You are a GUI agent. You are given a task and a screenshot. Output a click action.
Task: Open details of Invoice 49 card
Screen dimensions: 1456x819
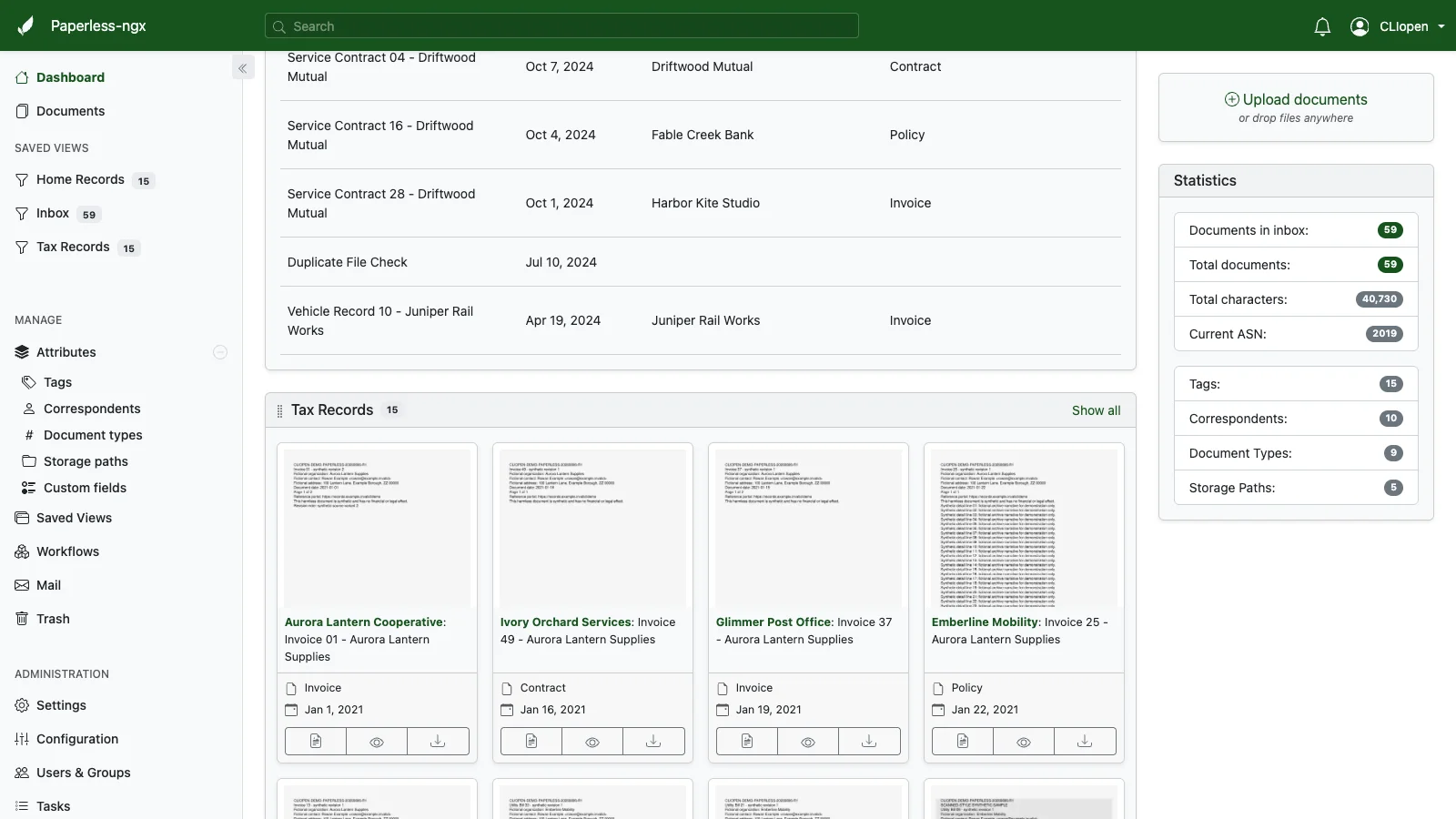point(531,742)
